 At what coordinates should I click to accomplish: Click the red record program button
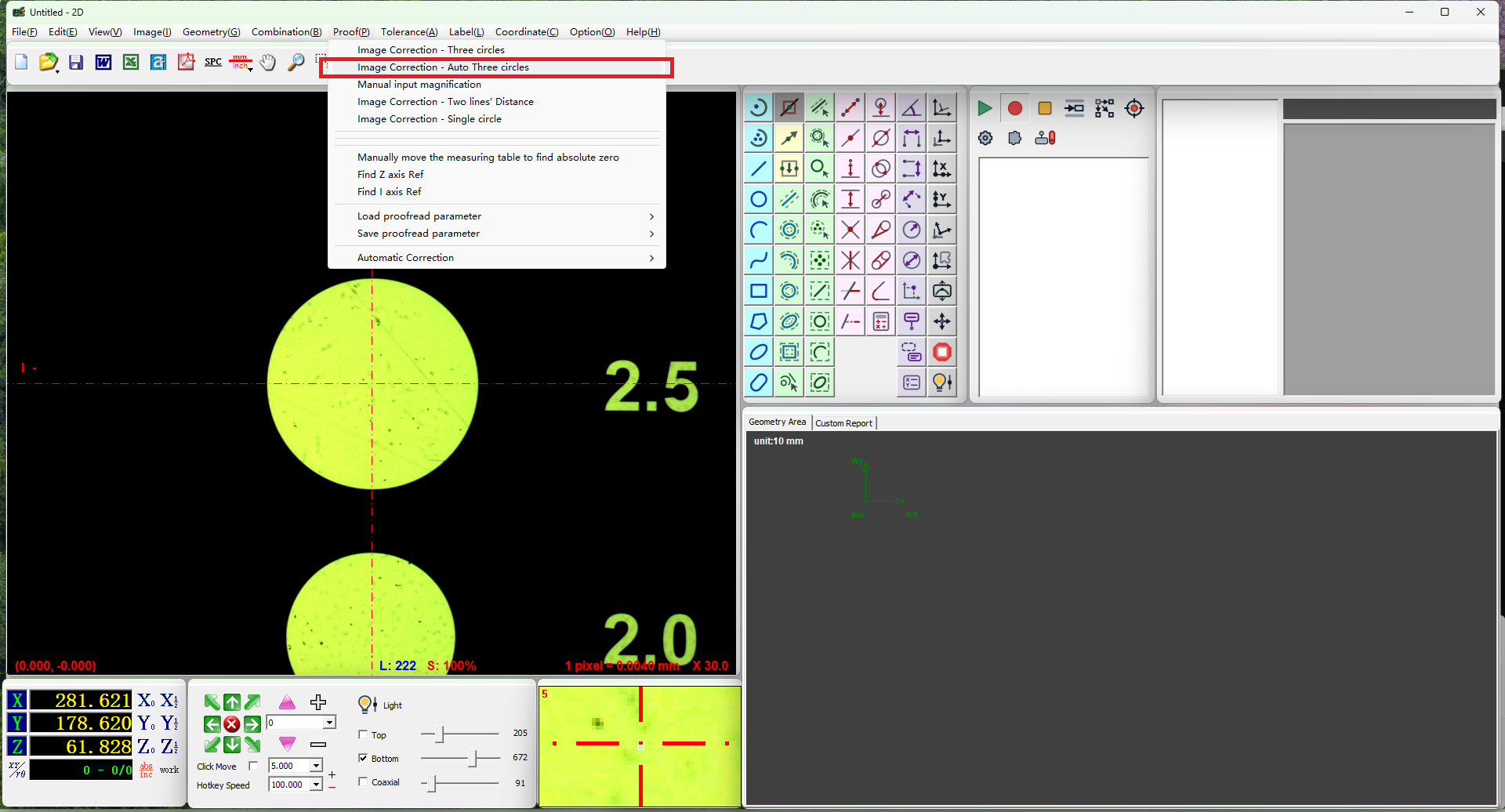pyautogui.click(x=1014, y=108)
